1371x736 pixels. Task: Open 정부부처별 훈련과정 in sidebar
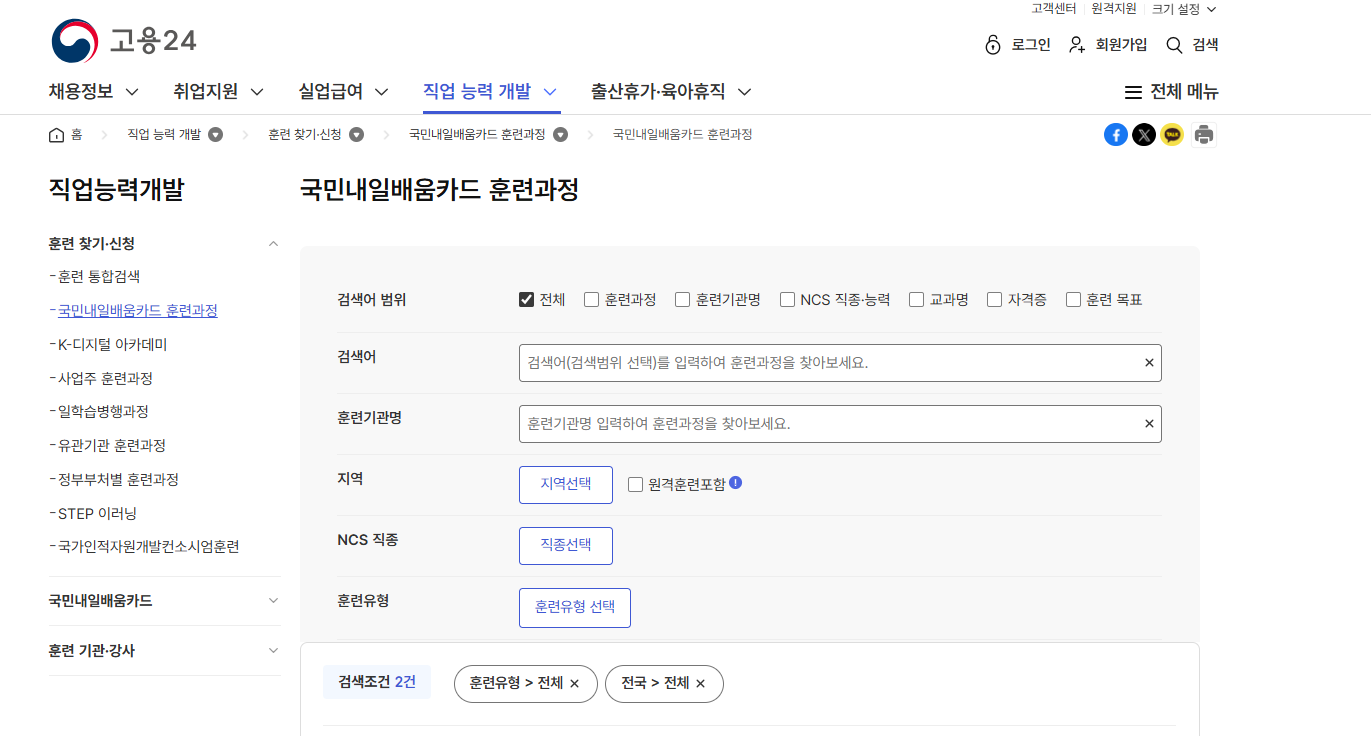[x=118, y=480]
